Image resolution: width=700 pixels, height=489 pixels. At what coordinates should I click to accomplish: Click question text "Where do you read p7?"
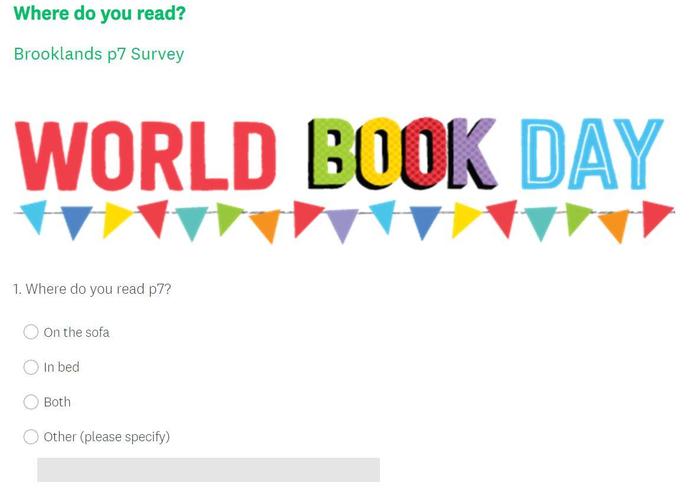click(92, 289)
